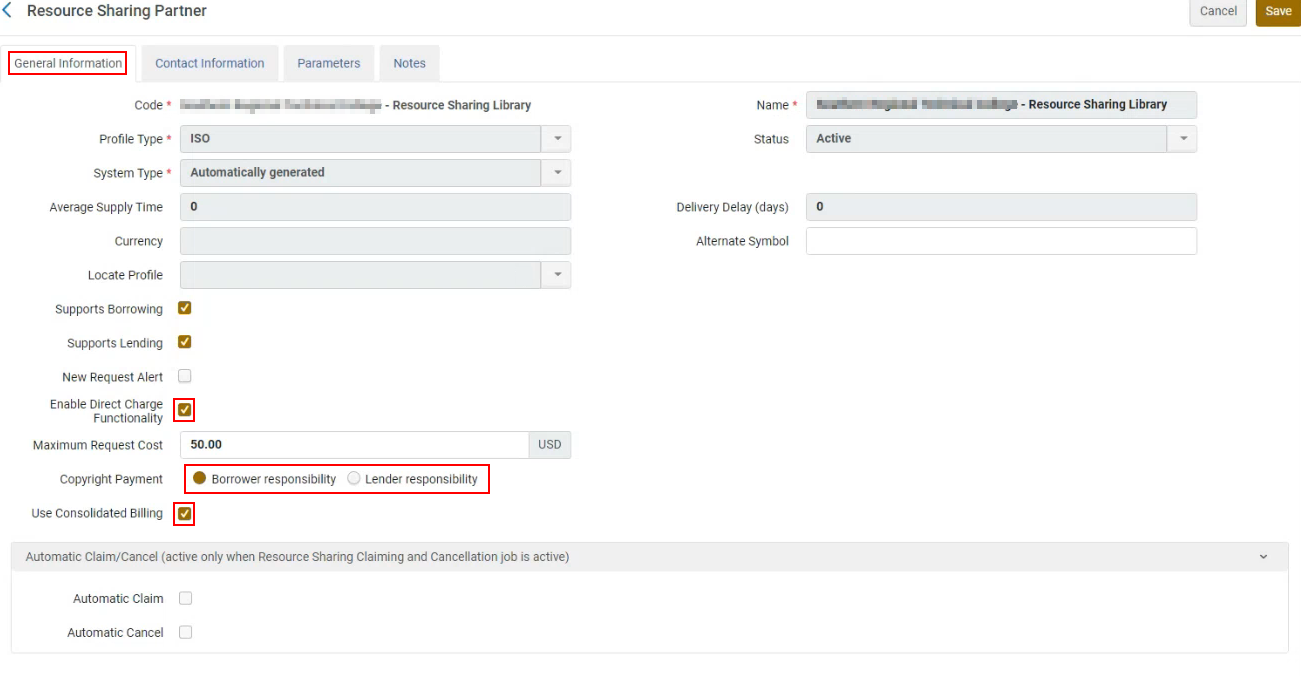Select the General Information tab

(x=68, y=63)
